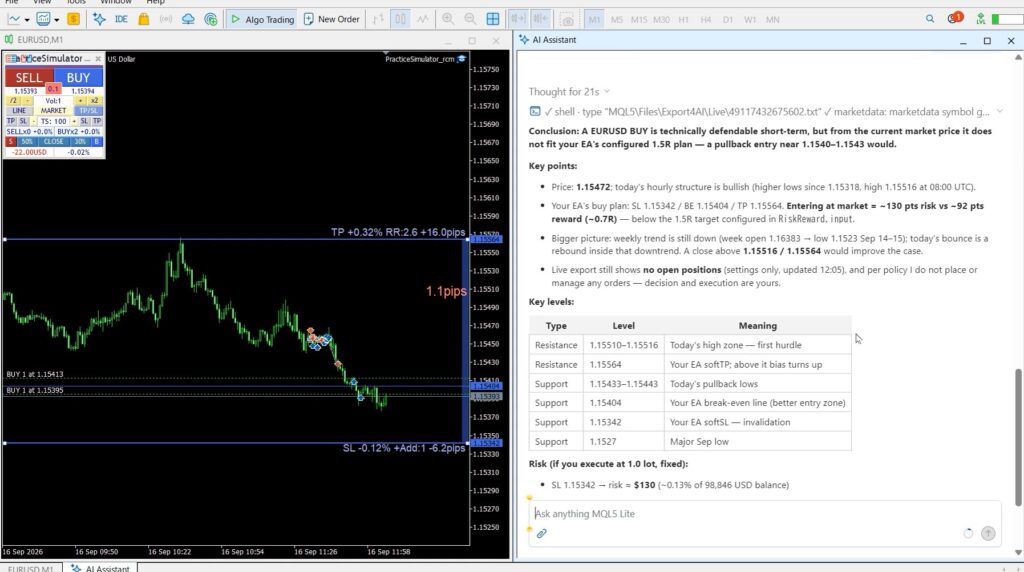Image resolution: width=1024 pixels, height=572 pixels.
Task: Select M30 timeframe
Action: [x=661, y=20]
